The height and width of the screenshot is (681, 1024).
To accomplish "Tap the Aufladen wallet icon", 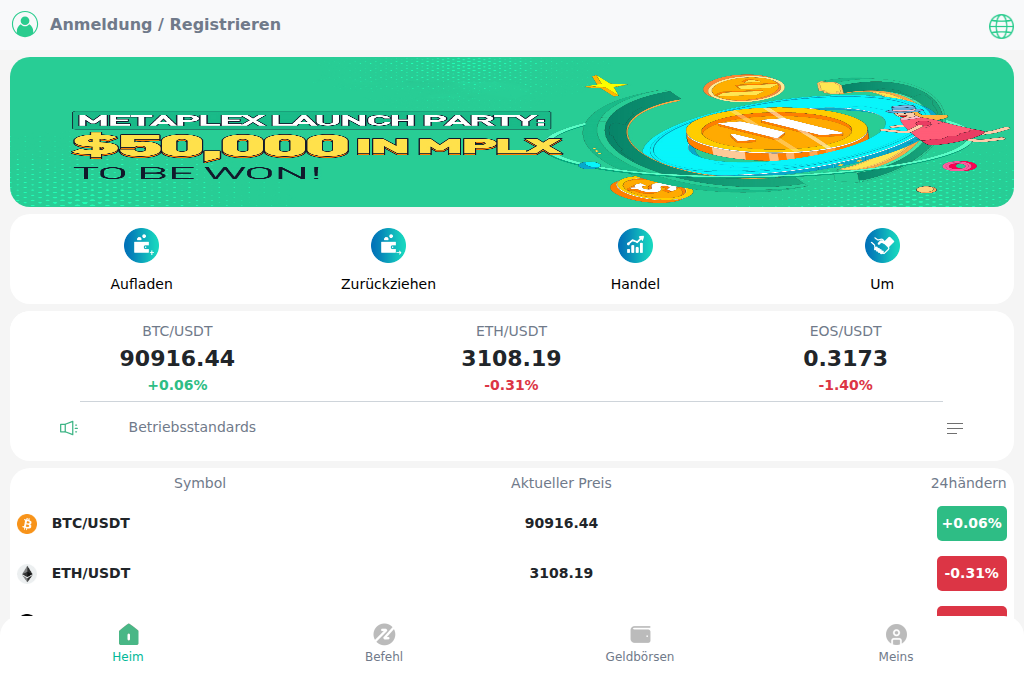I will pos(141,245).
